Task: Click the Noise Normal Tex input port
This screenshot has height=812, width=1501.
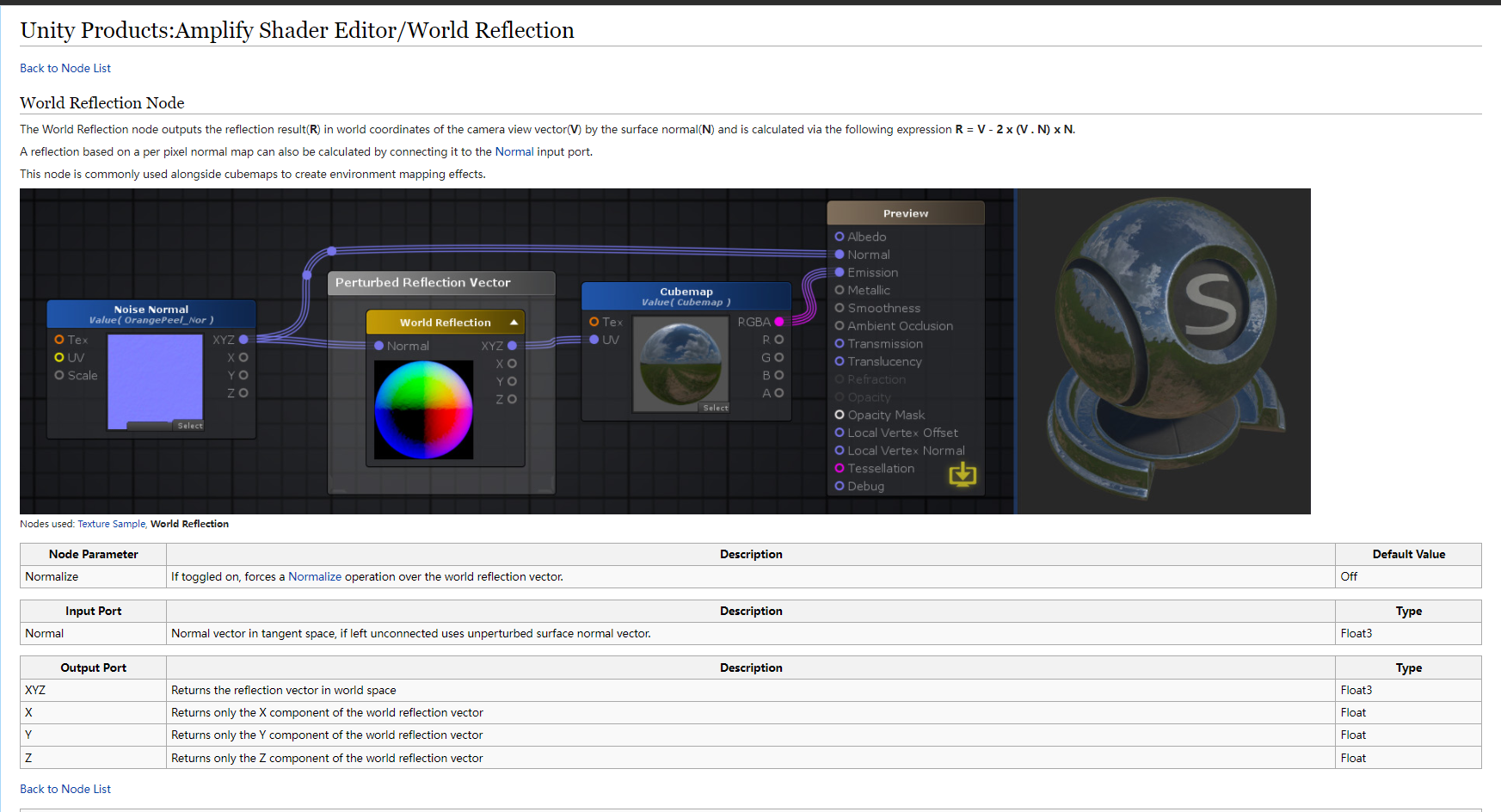Action: (x=59, y=340)
